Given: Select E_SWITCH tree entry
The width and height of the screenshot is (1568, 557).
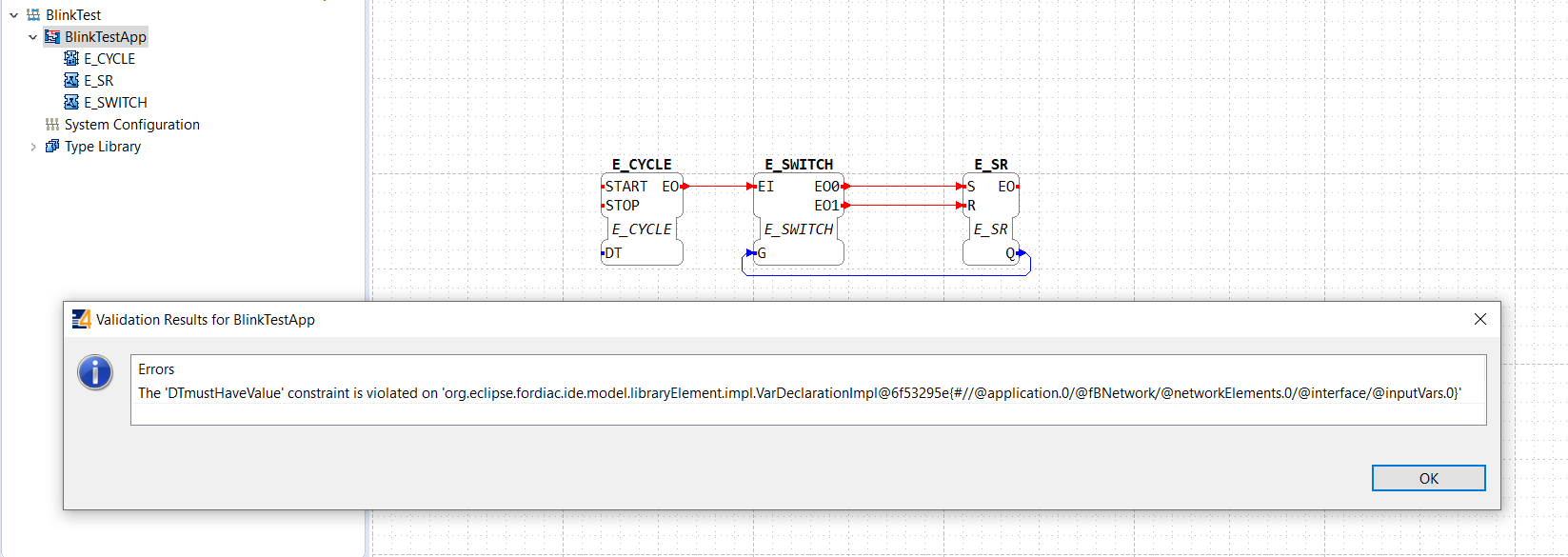Looking at the screenshot, I should tap(115, 103).
